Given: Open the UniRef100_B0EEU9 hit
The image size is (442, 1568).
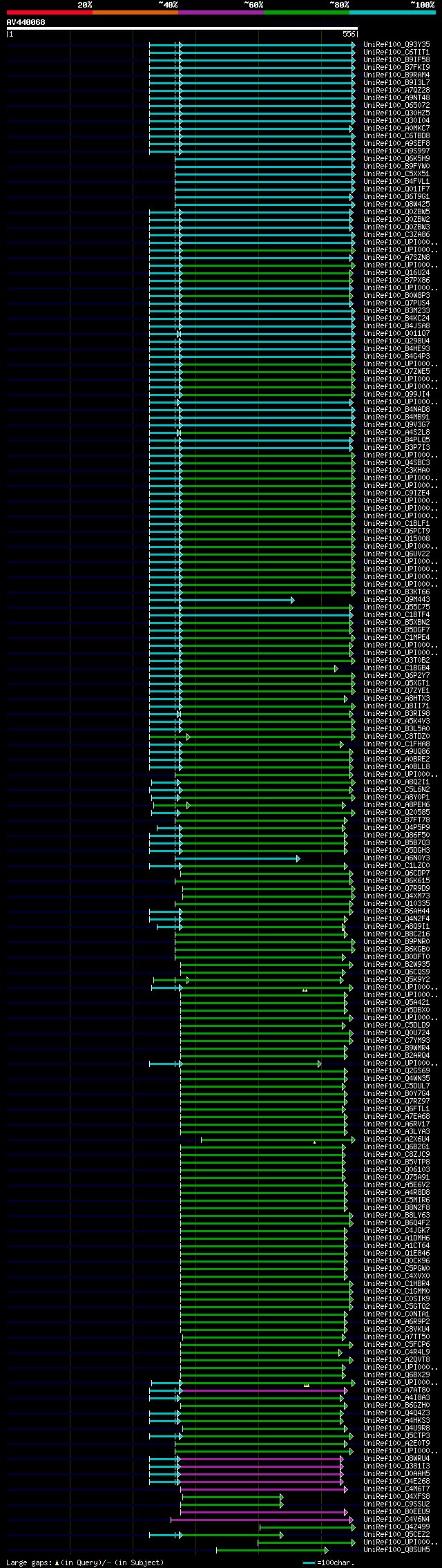Looking at the screenshot, I should click(396, 1511).
